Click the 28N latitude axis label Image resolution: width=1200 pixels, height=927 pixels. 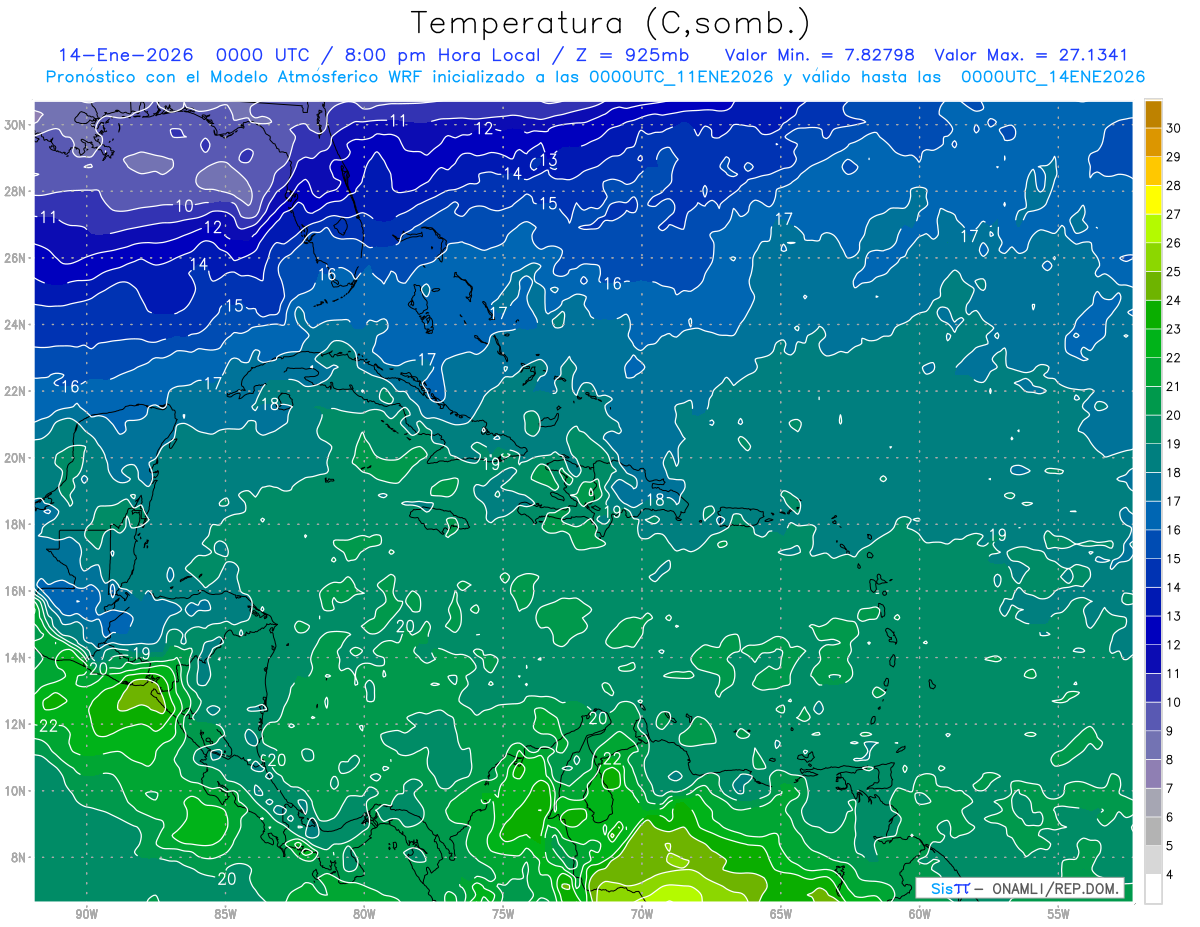click(14, 191)
